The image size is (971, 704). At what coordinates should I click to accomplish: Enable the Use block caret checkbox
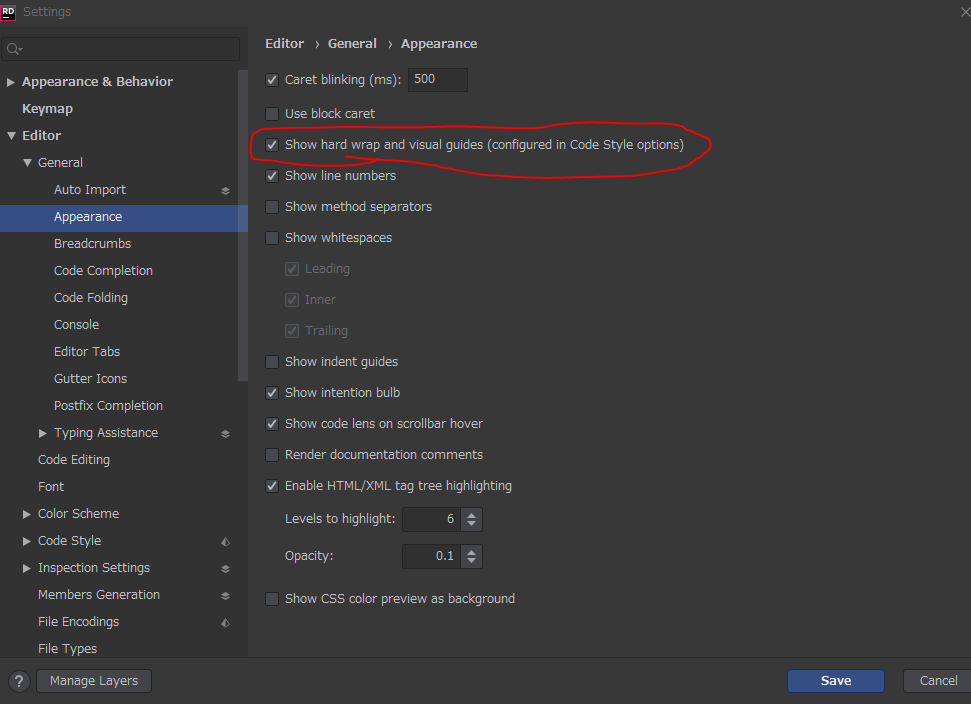272,114
